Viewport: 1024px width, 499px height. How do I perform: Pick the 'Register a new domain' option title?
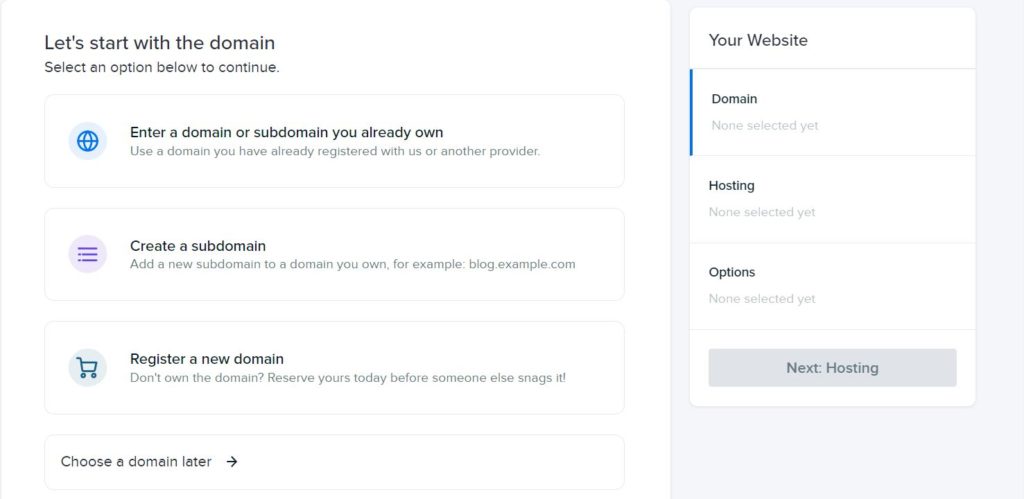207,359
